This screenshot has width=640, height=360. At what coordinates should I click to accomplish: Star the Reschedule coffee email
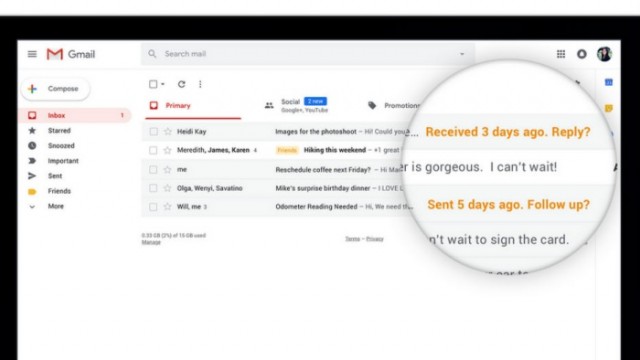(x=167, y=169)
